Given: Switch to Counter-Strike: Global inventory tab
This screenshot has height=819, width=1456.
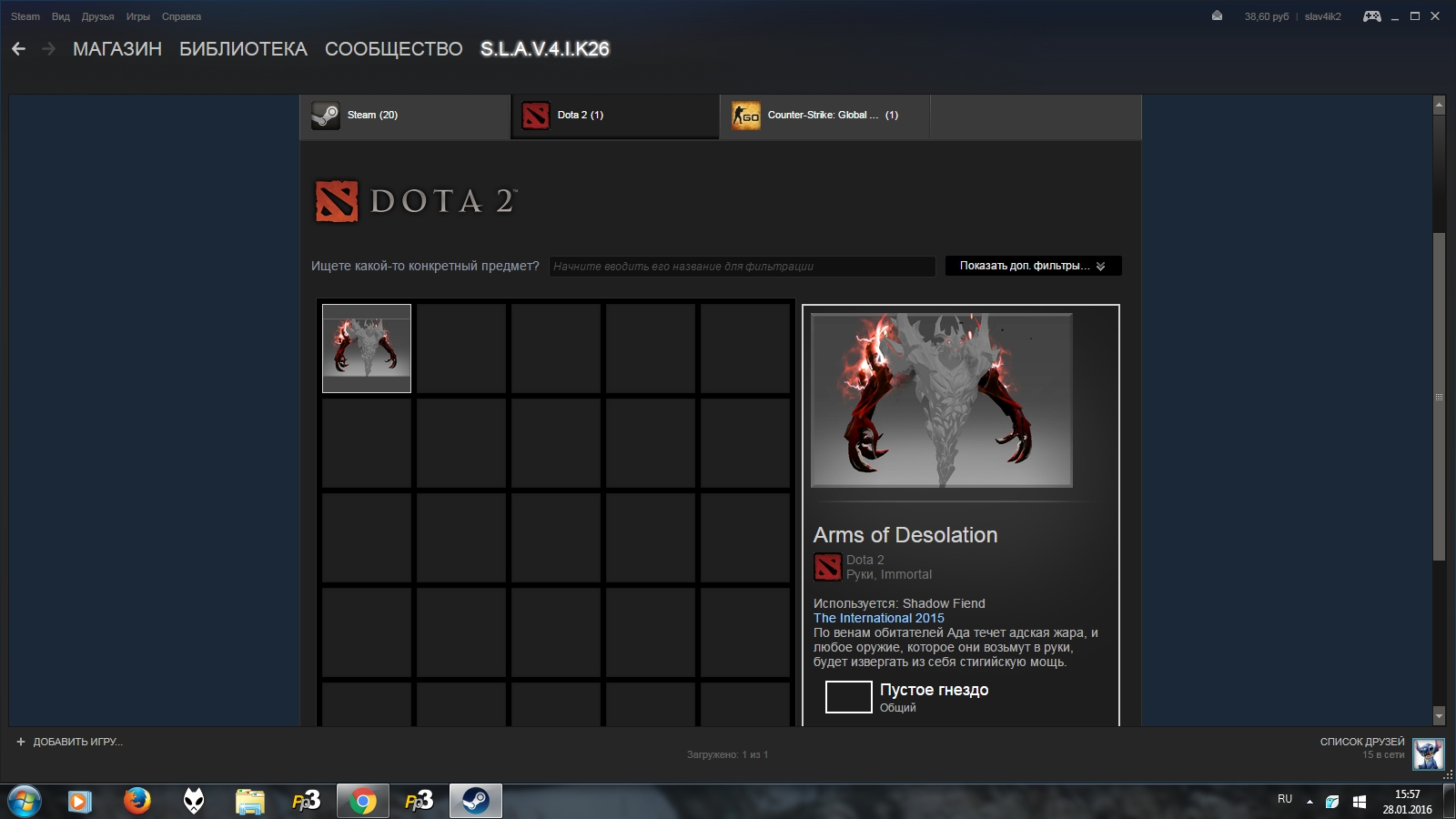Looking at the screenshot, I should click(824, 116).
